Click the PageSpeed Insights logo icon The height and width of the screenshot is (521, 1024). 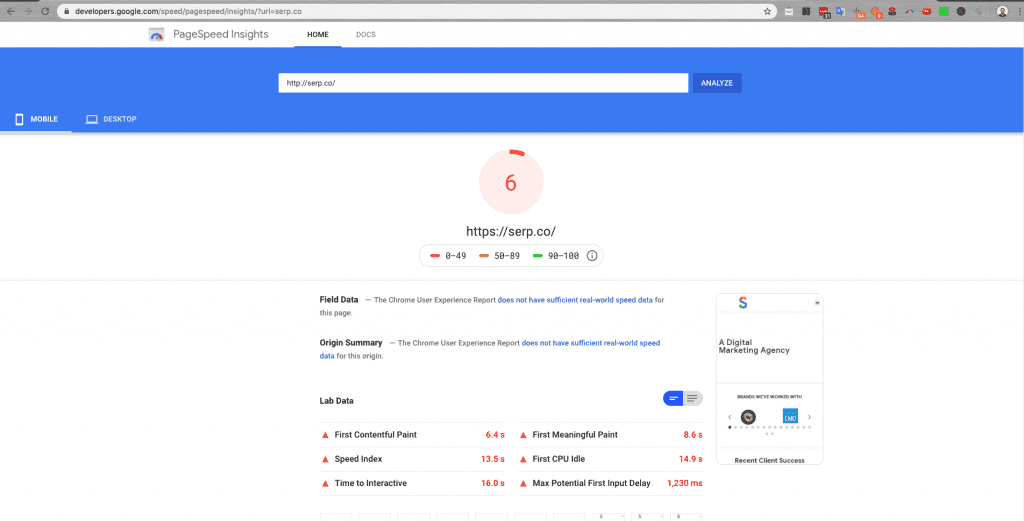click(x=156, y=35)
